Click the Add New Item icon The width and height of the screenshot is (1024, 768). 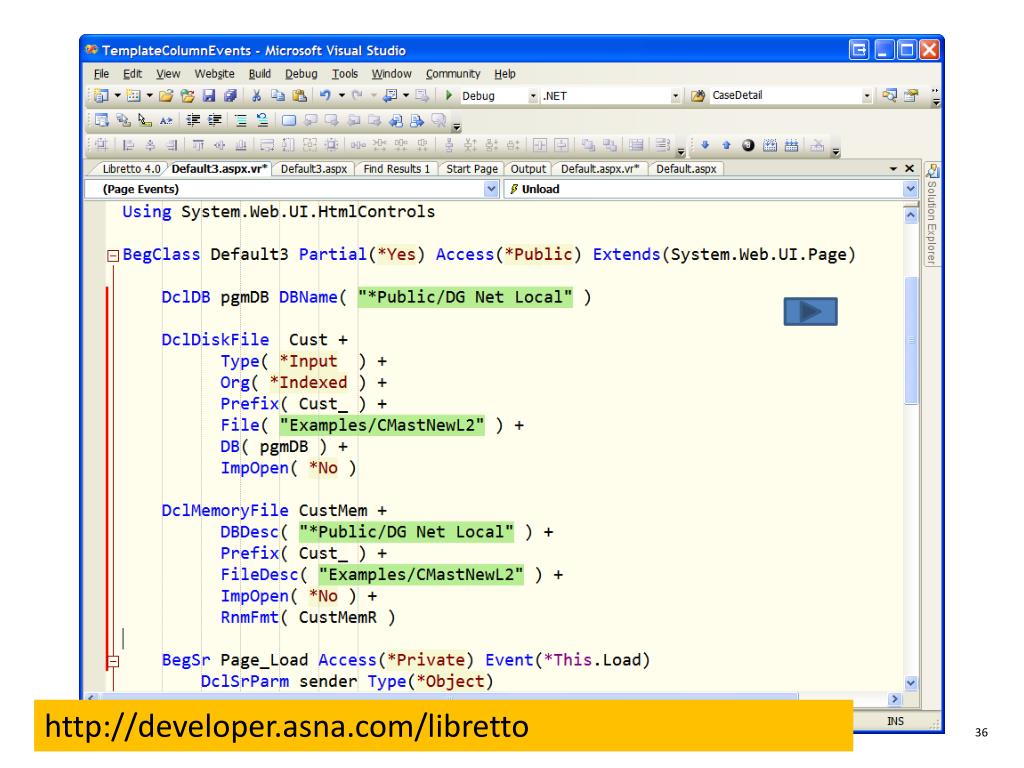pyautogui.click(x=133, y=96)
